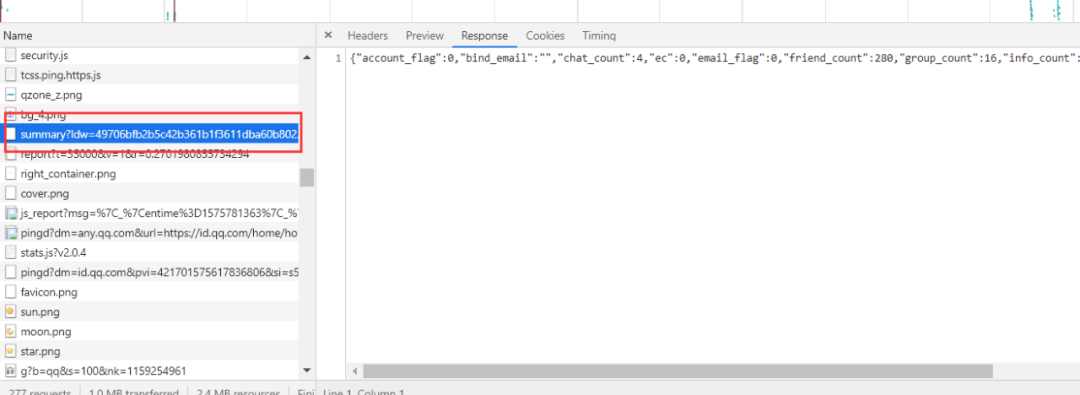The height and width of the screenshot is (395, 1080).
Task: Click response scrollbar left arrow
Action: click(x=355, y=371)
